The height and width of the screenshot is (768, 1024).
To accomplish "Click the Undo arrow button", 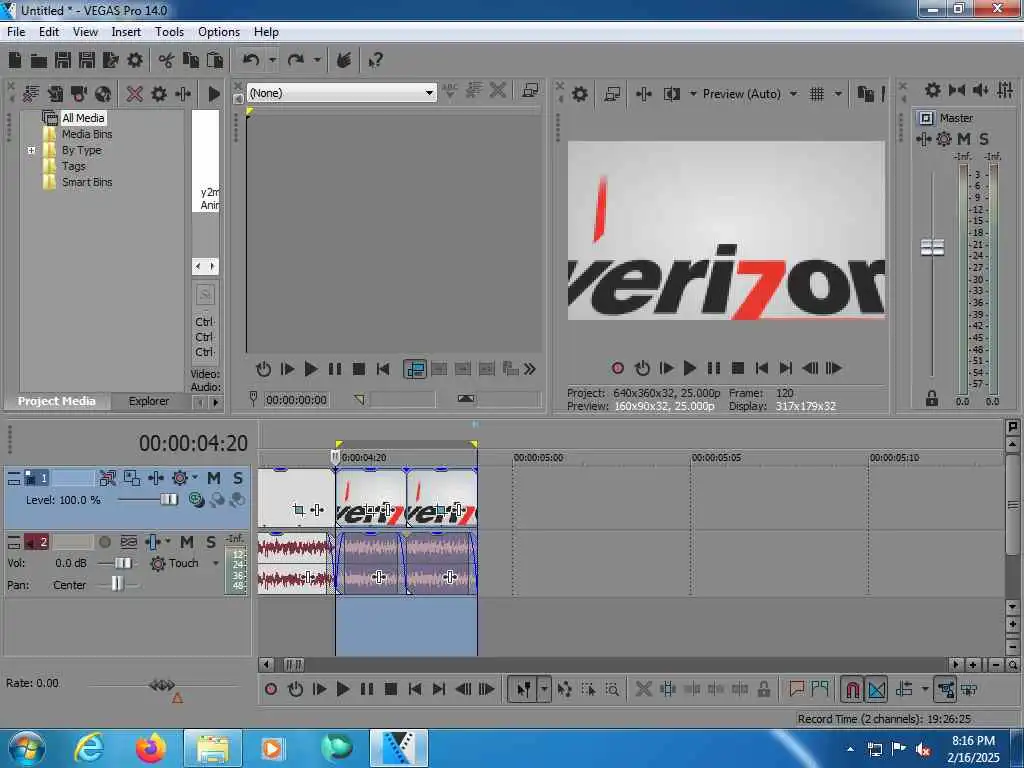I will (x=251, y=61).
